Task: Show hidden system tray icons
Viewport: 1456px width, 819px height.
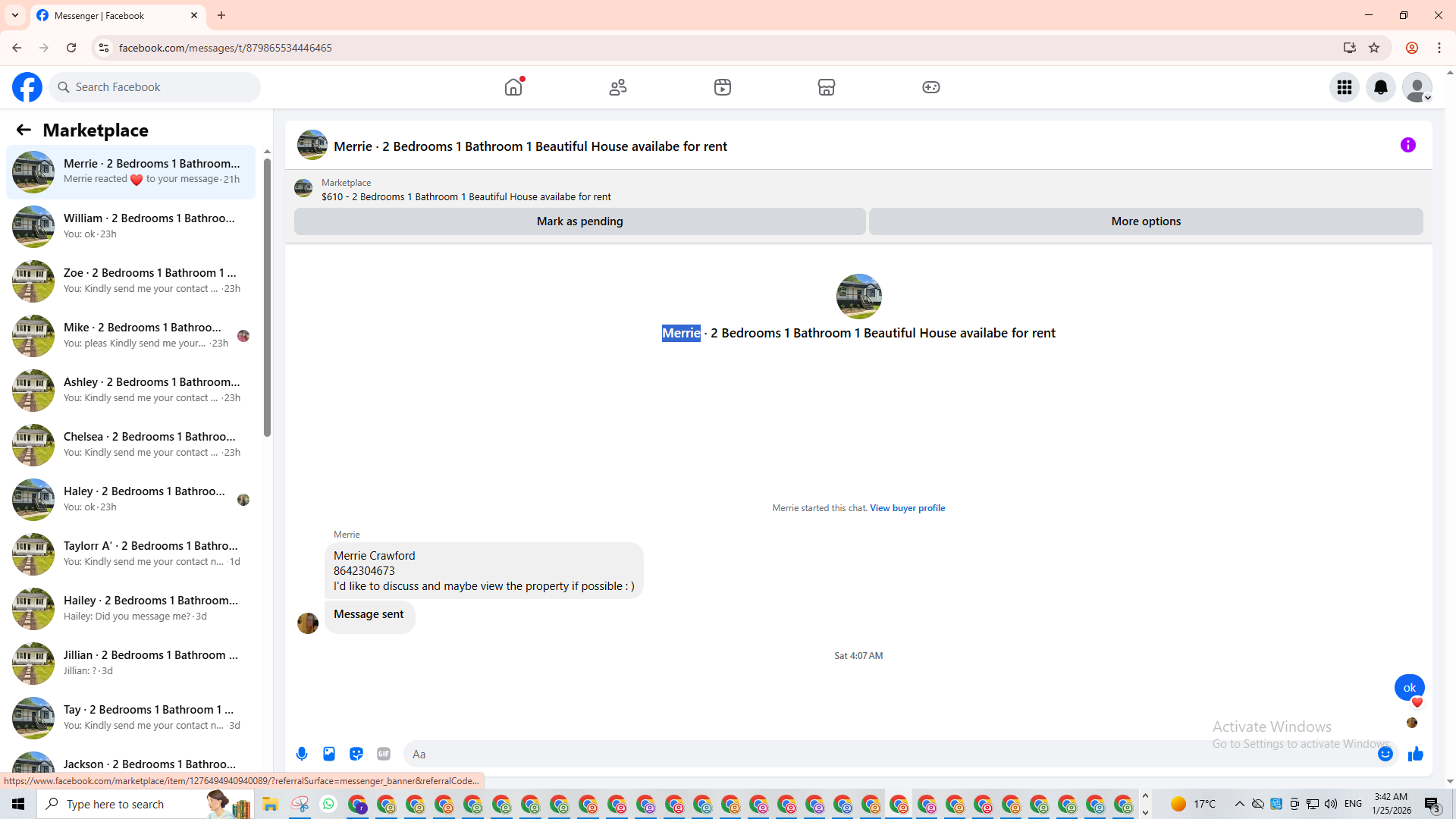Action: click(1239, 804)
